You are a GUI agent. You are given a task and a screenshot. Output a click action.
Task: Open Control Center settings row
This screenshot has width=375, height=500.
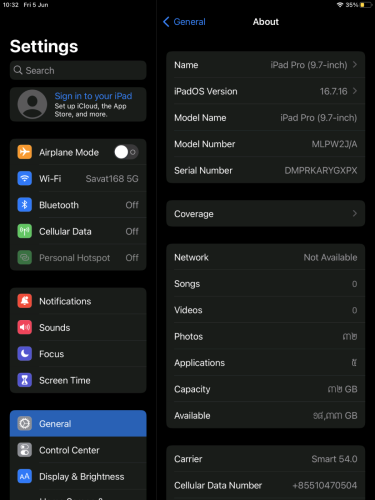point(78,450)
